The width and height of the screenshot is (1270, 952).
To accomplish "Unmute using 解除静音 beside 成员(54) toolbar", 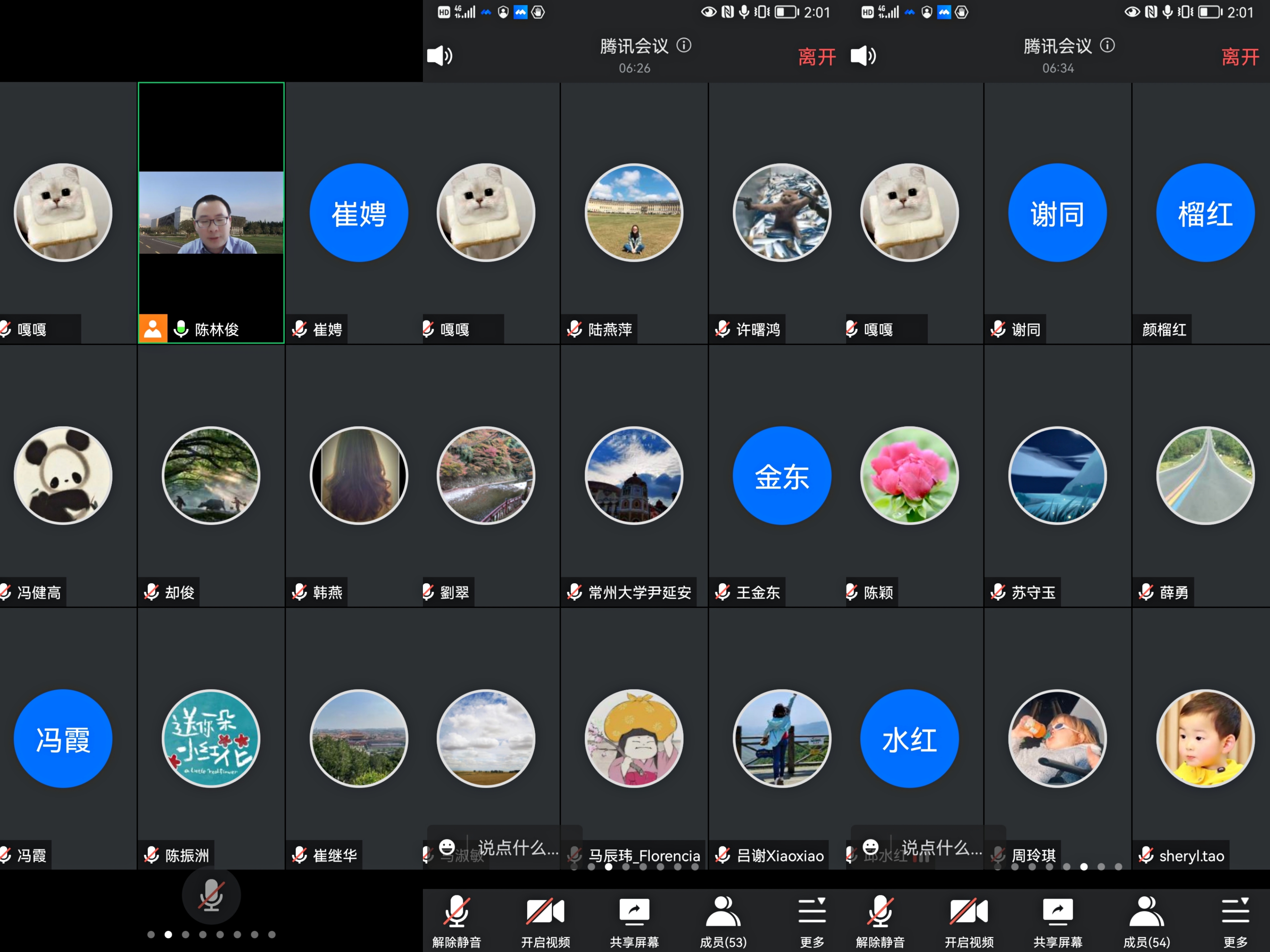I will coord(880,921).
